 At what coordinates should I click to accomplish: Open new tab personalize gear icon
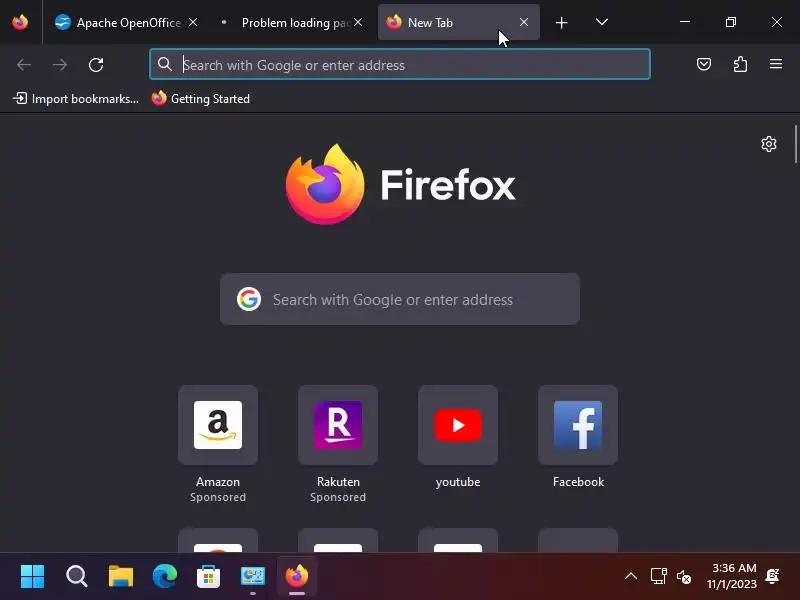click(769, 144)
